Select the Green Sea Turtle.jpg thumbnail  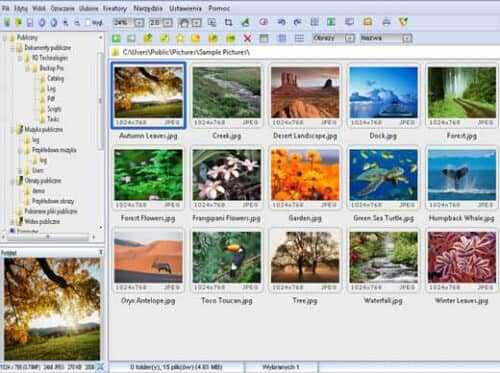pos(383,179)
